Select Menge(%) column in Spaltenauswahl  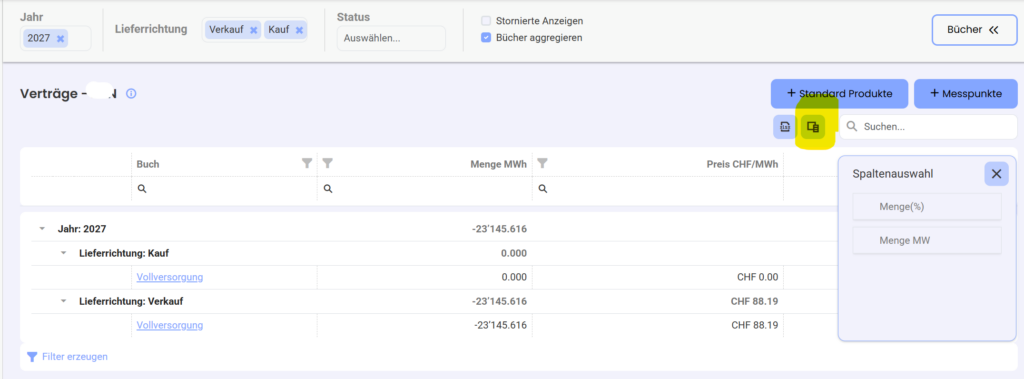pyautogui.click(x=927, y=206)
